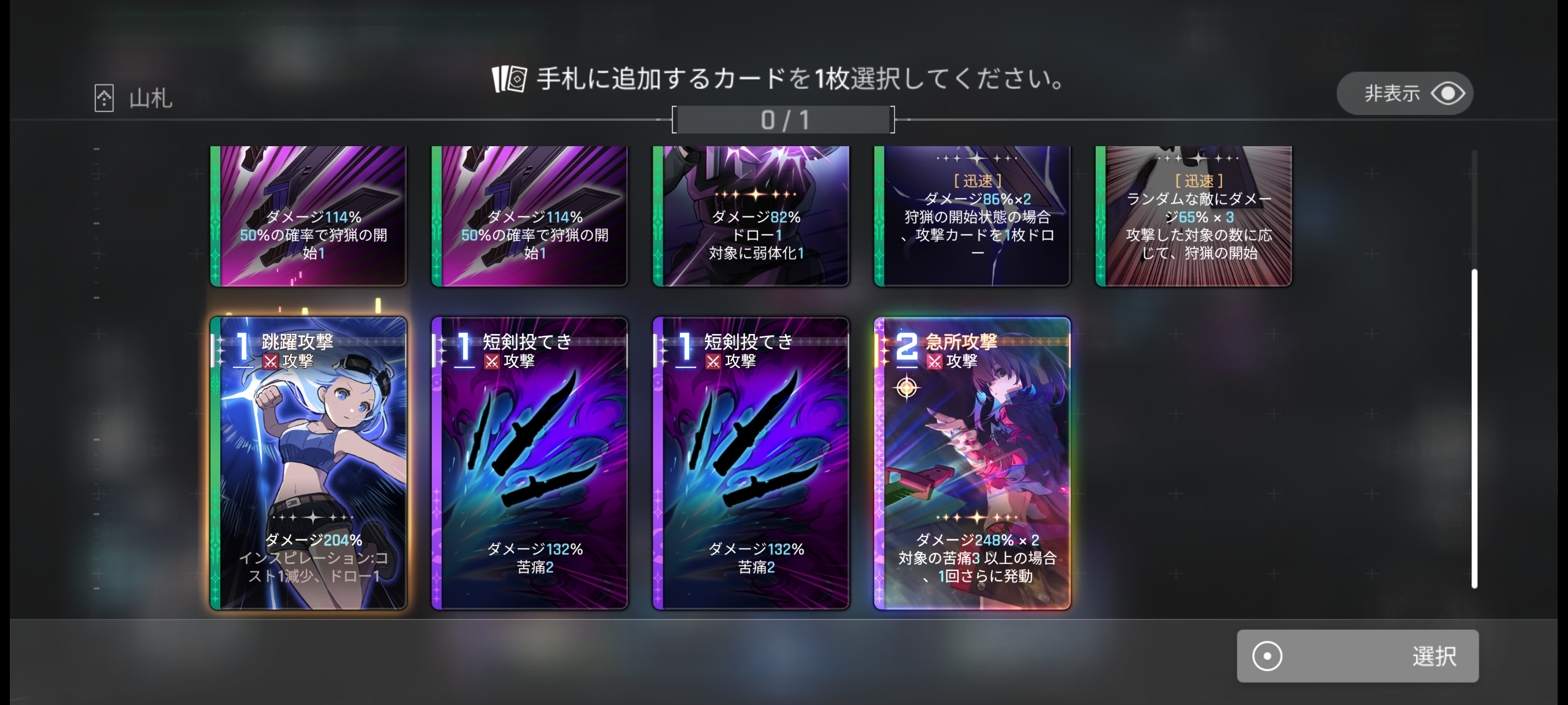Viewport: 1568px width, 705px height.
Task: Toggle the 非表示 eye icon
Action: (x=1448, y=93)
